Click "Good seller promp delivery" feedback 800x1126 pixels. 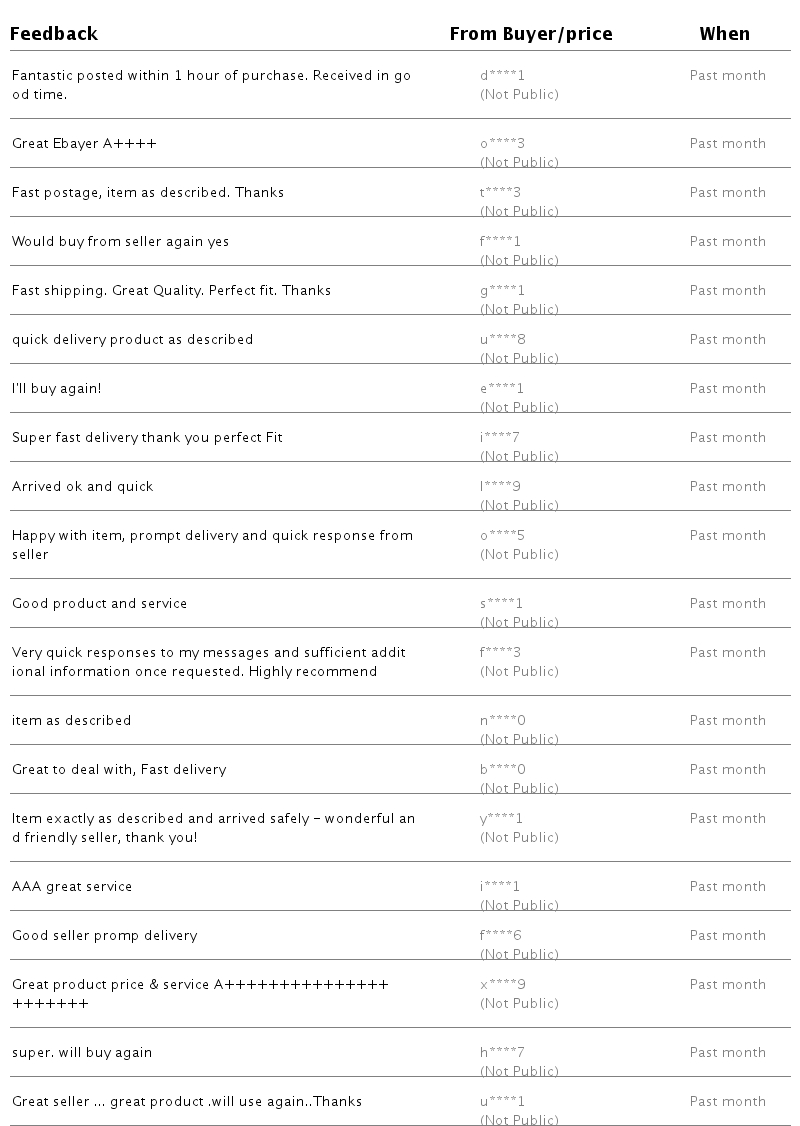click(x=104, y=935)
